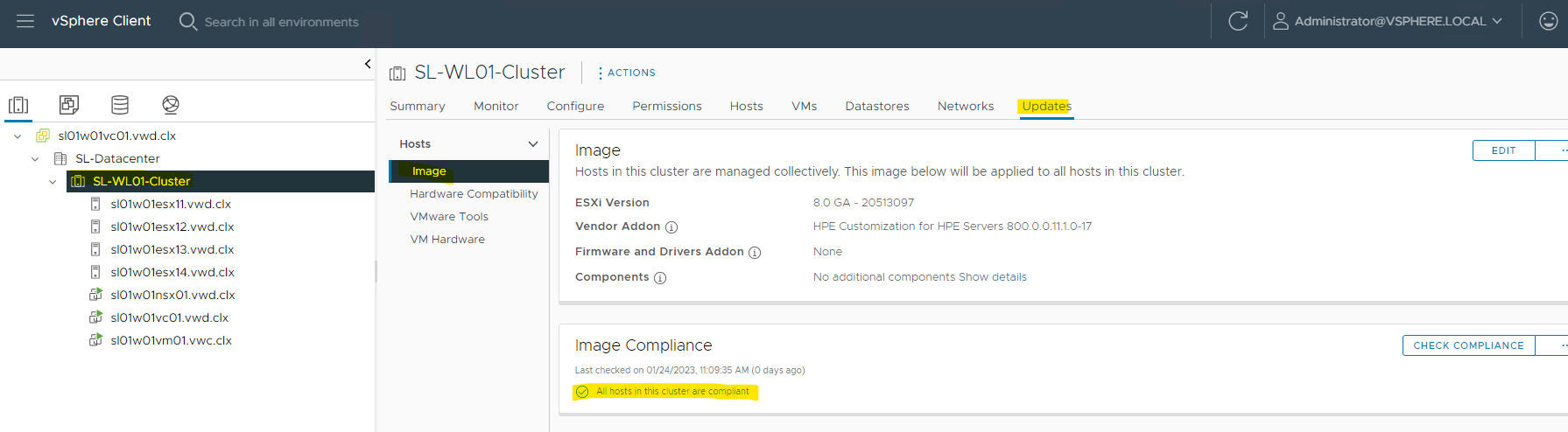Click the info icon next to Components
The image size is (1568, 432).
tap(660, 278)
